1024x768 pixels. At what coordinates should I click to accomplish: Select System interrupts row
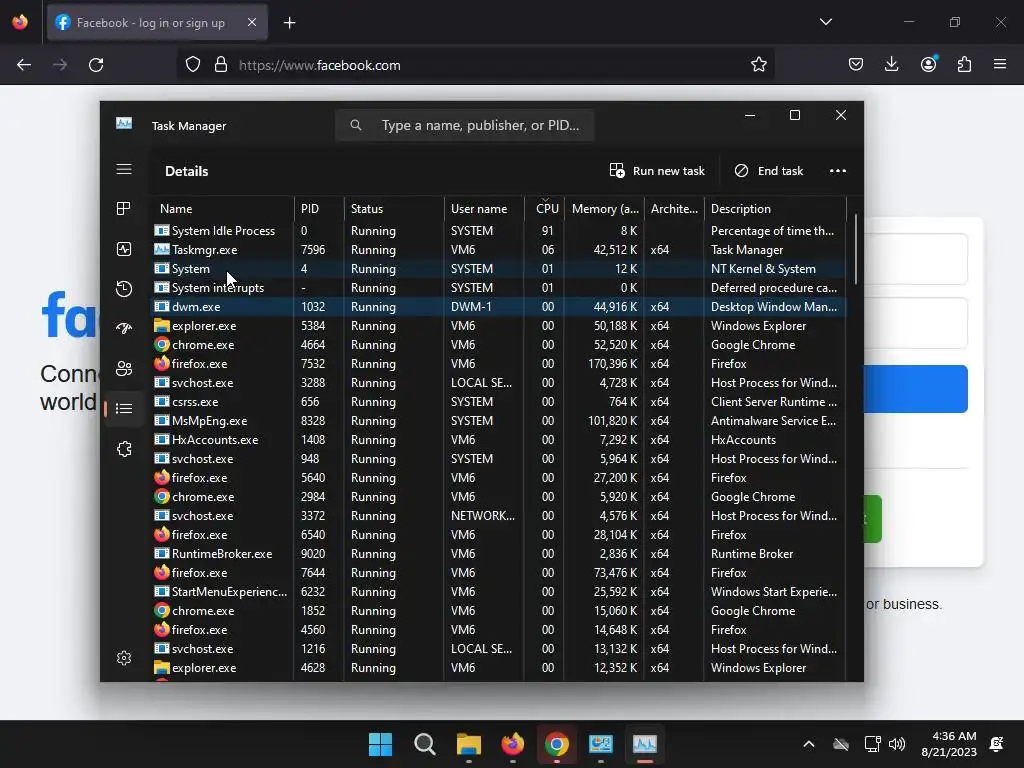(x=499, y=287)
